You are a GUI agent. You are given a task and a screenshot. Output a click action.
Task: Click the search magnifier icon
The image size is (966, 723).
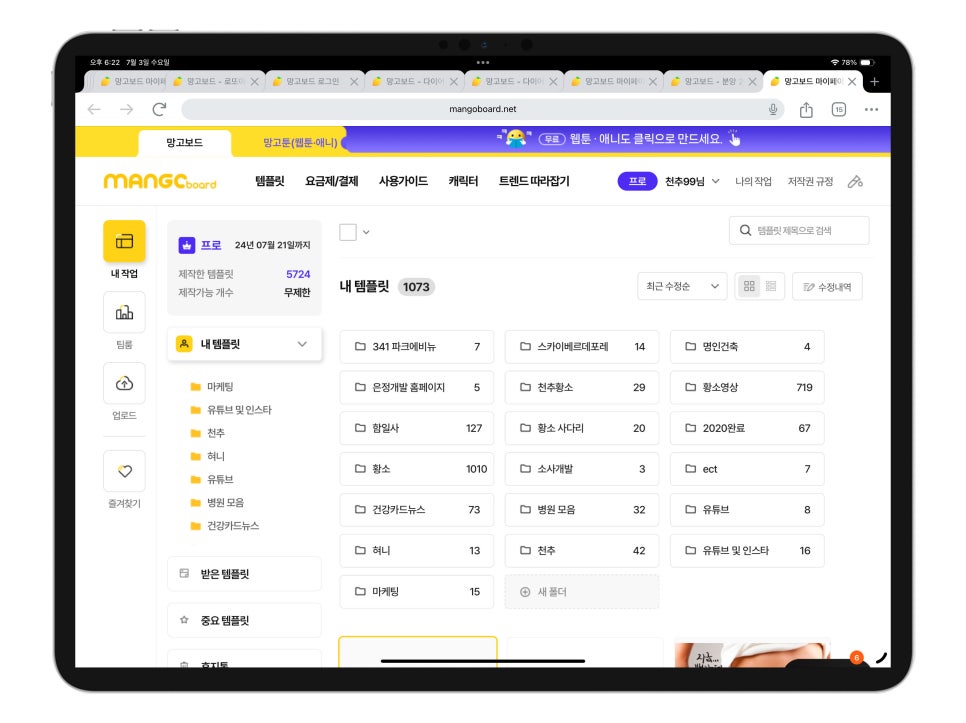point(745,230)
